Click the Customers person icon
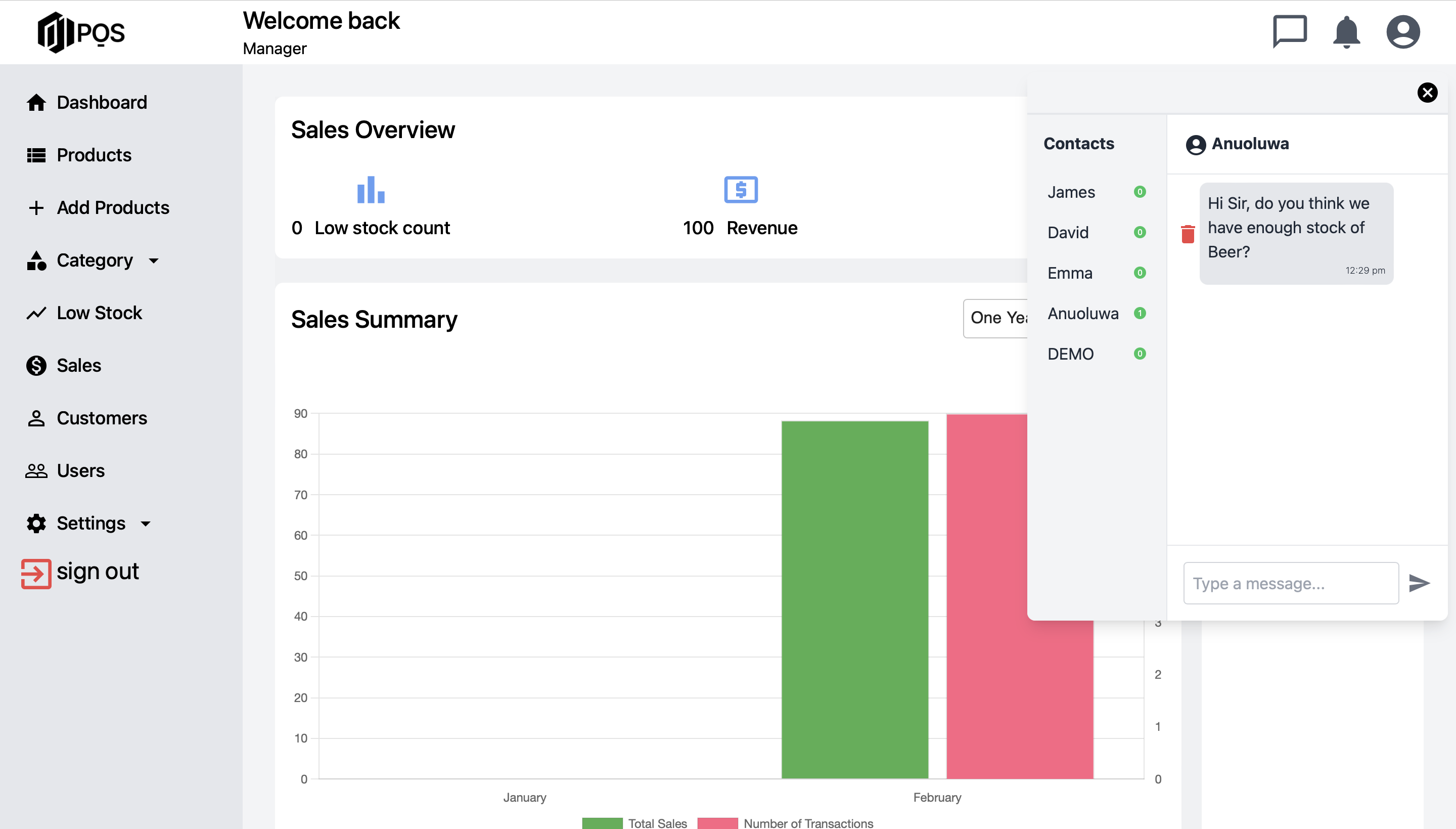1456x829 pixels. 36,418
